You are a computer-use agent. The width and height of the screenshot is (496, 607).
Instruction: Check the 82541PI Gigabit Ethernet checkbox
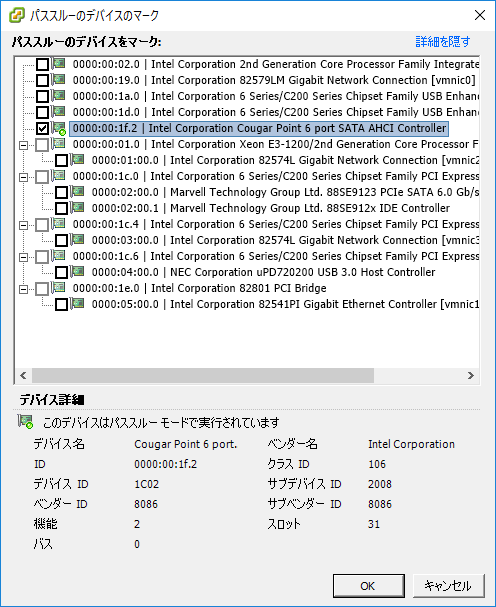tap(61, 305)
